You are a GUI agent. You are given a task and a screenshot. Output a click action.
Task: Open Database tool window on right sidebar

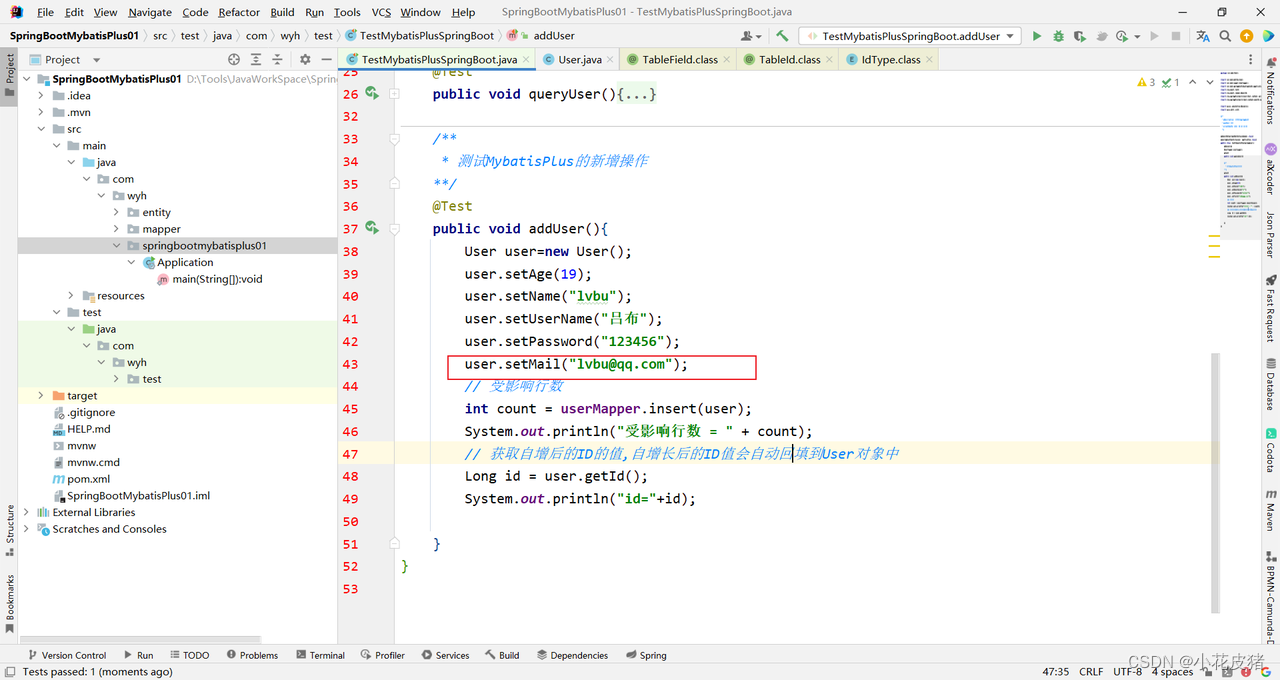coord(1271,382)
